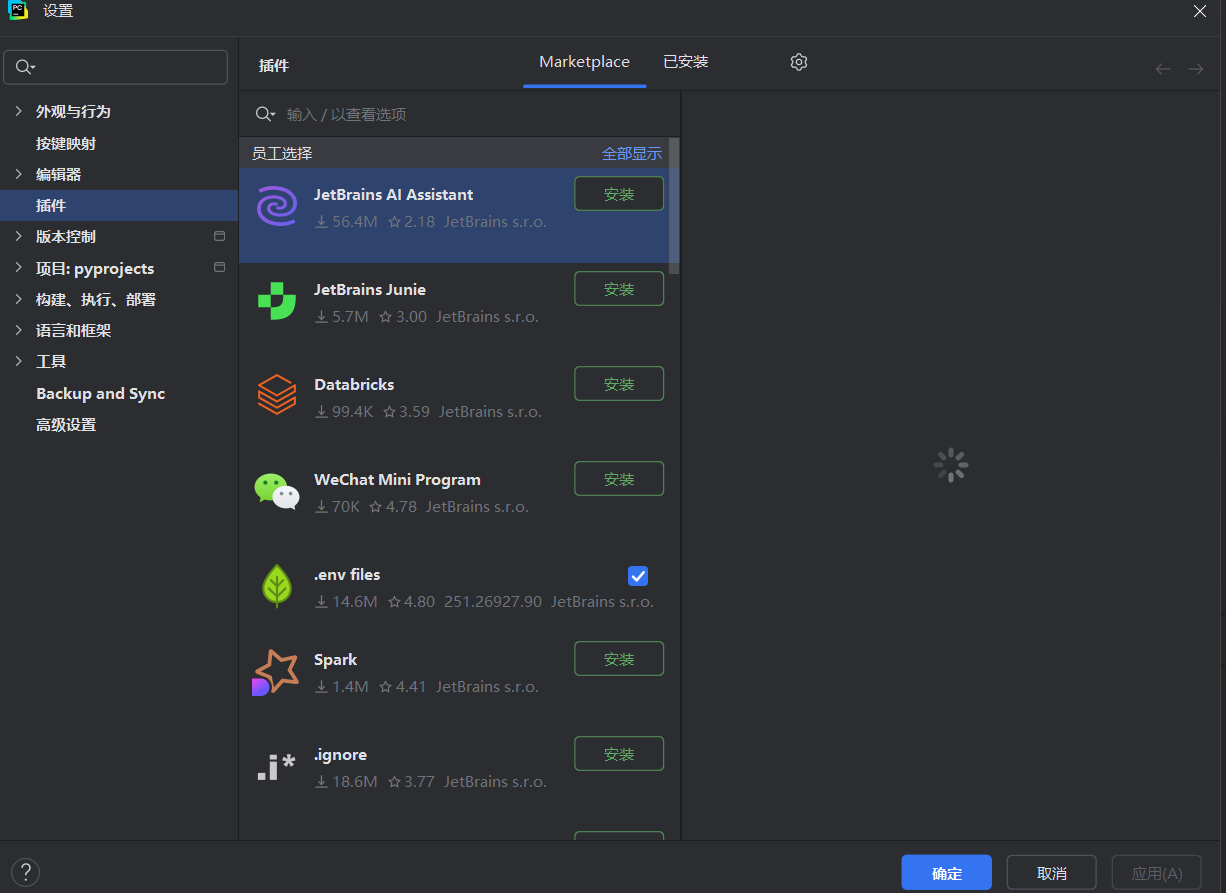Install the Spark plugin
Image resolution: width=1226 pixels, height=893 pixels.
click(619, 659)
